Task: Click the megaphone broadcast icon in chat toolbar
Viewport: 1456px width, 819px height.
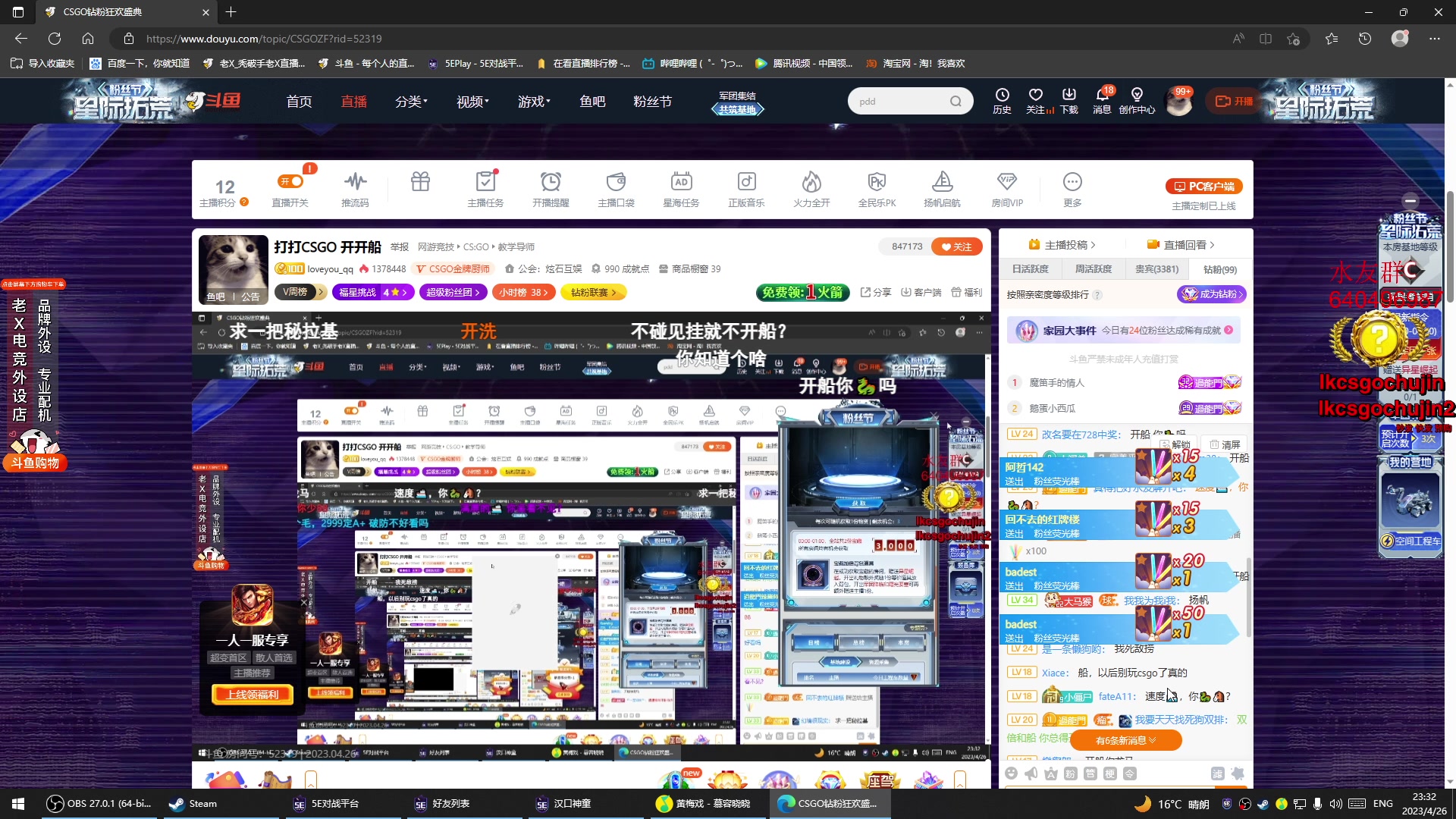Action: (1031, 773)
